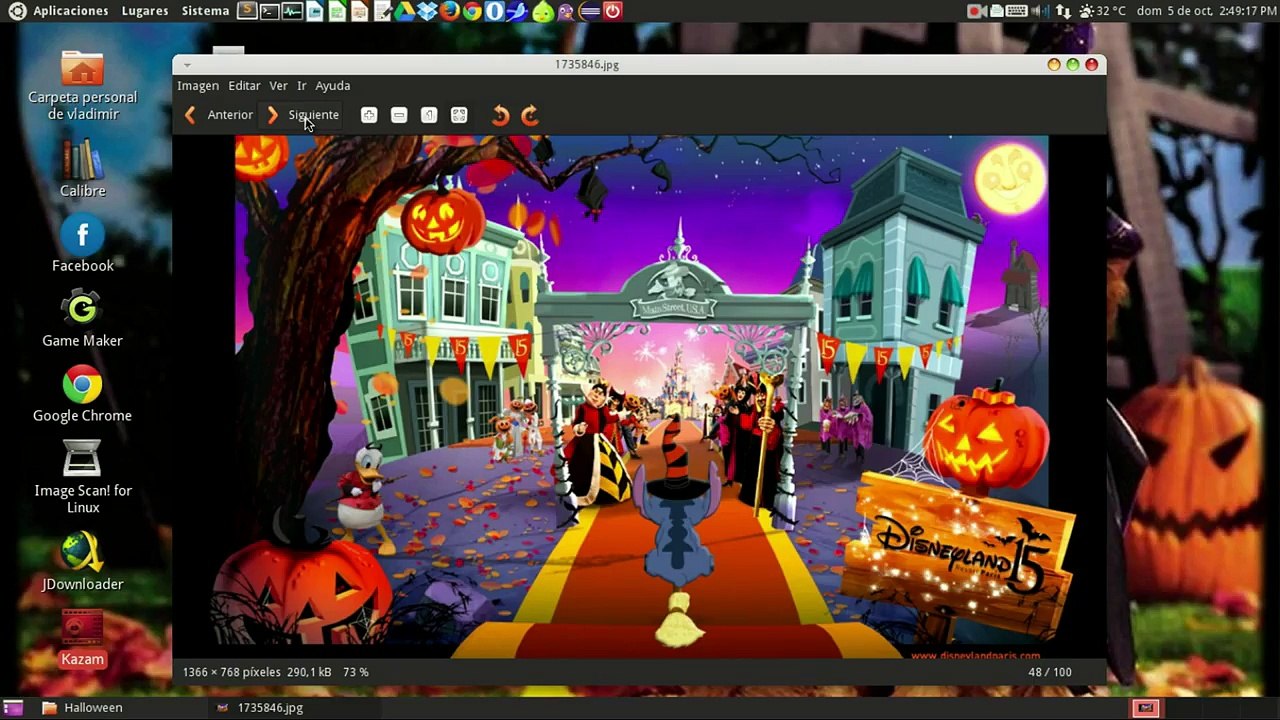Screen dimensions: 1280x720
Task: Open the keyboard indicator in the tray
Action: [1017, 11]
